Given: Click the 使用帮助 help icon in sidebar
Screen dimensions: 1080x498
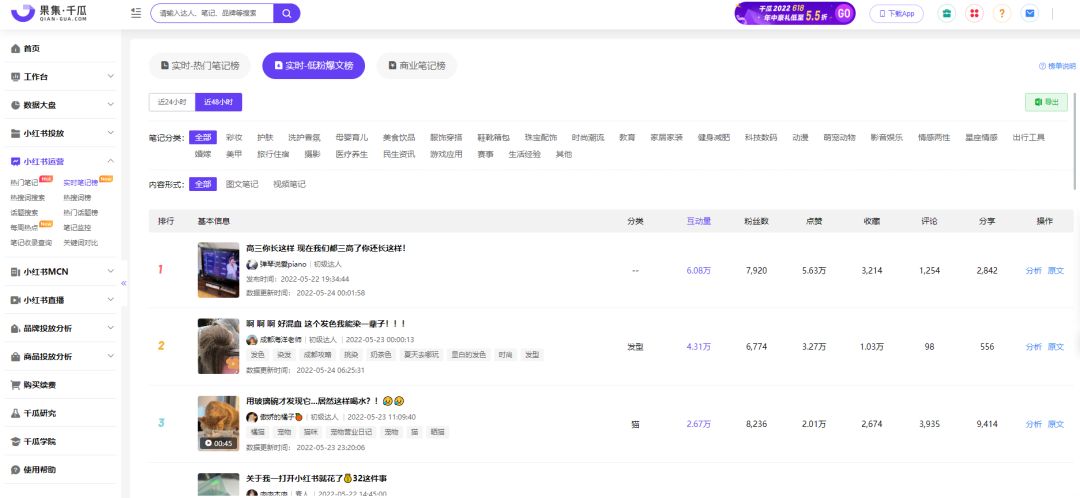Looking at the screenshot, I should [15, 470].
